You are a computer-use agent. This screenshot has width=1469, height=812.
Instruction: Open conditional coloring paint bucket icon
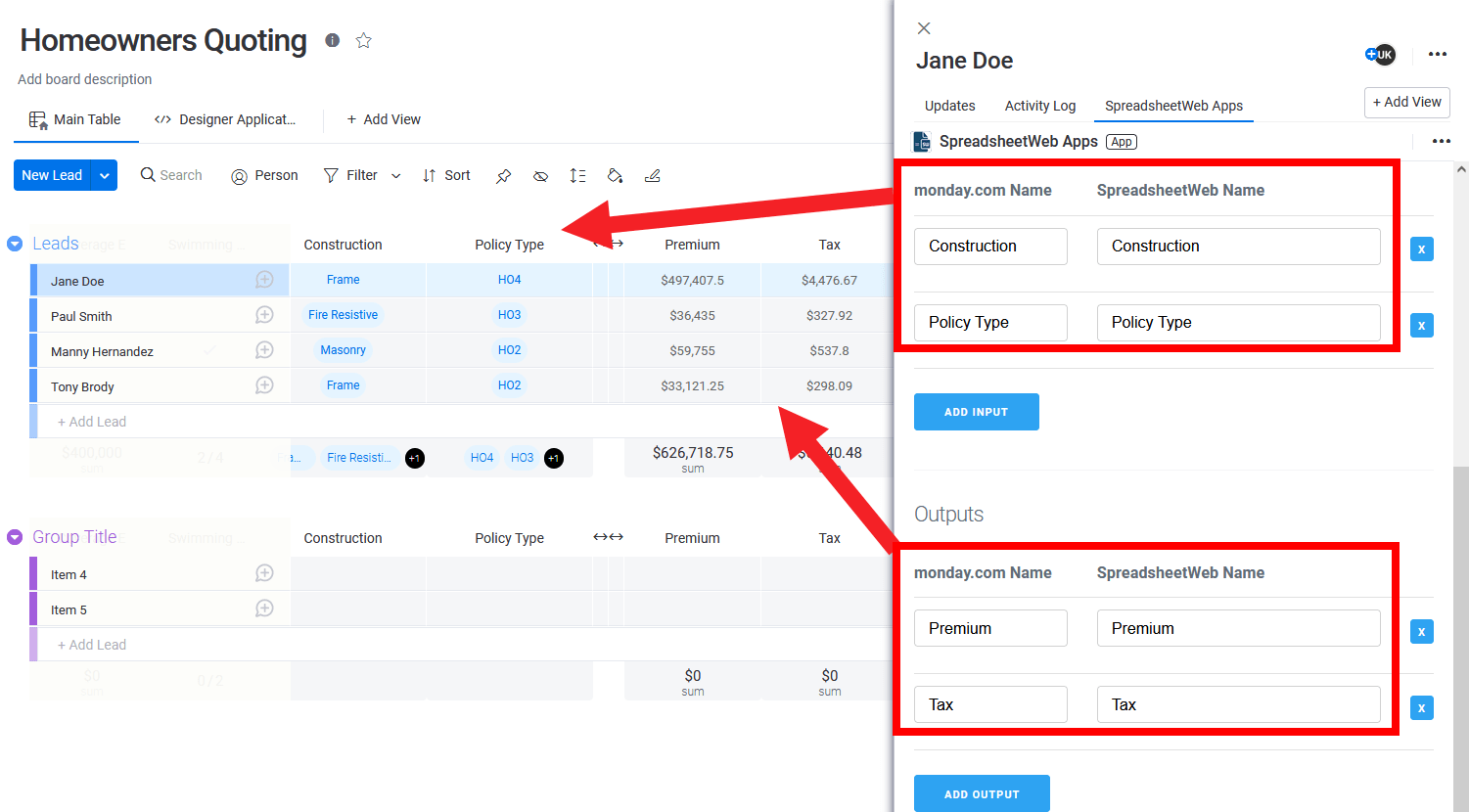pos(615,176)
